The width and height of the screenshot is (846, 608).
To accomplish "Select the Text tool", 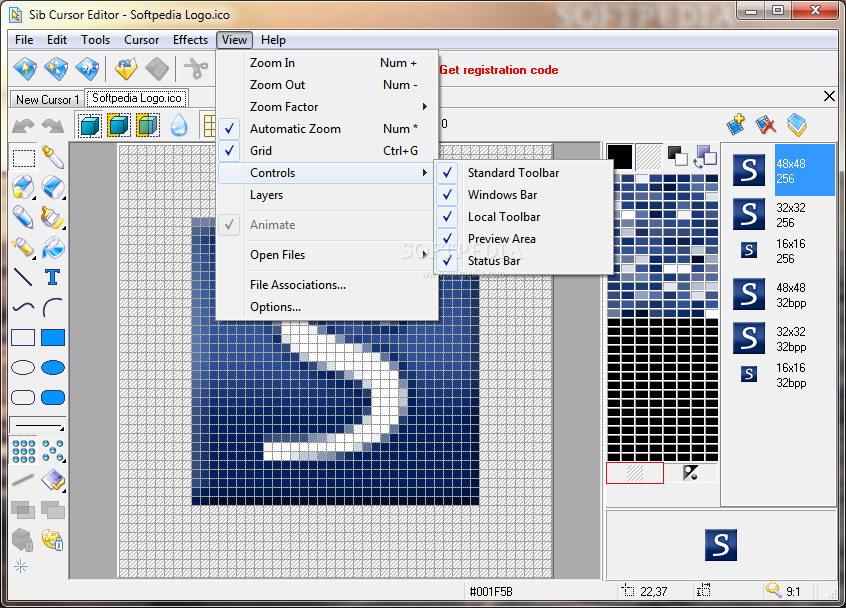I will click(52, 277).
